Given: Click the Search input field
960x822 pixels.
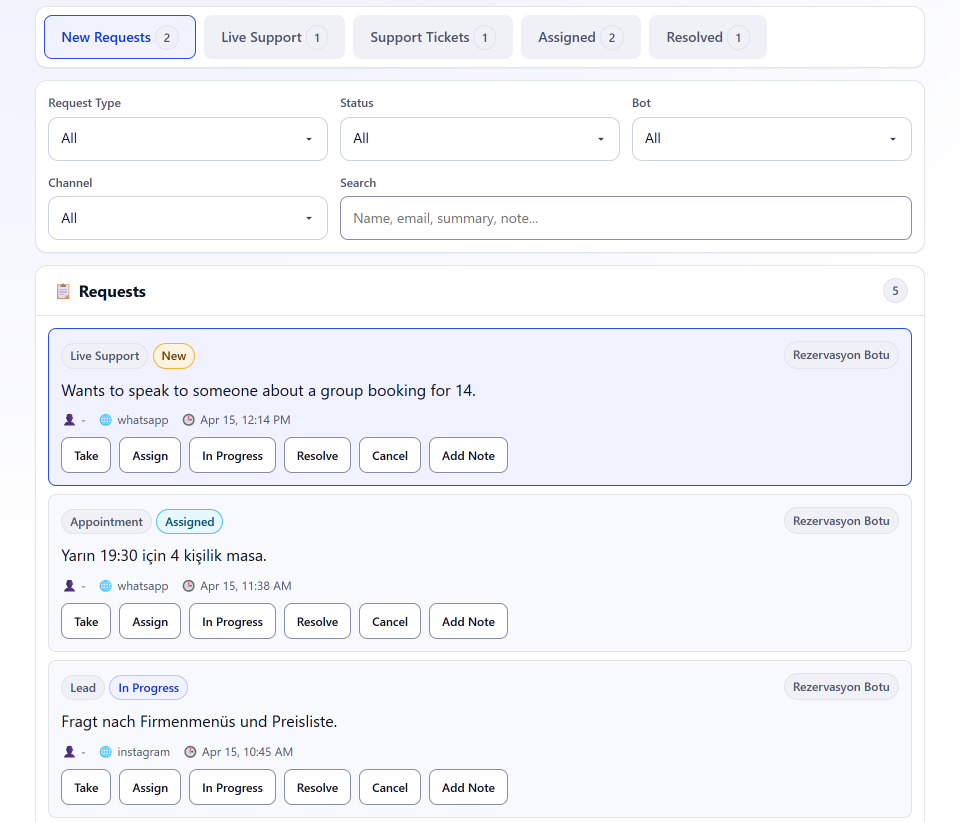Looking at the screenshot, I should tap(626, 218).
